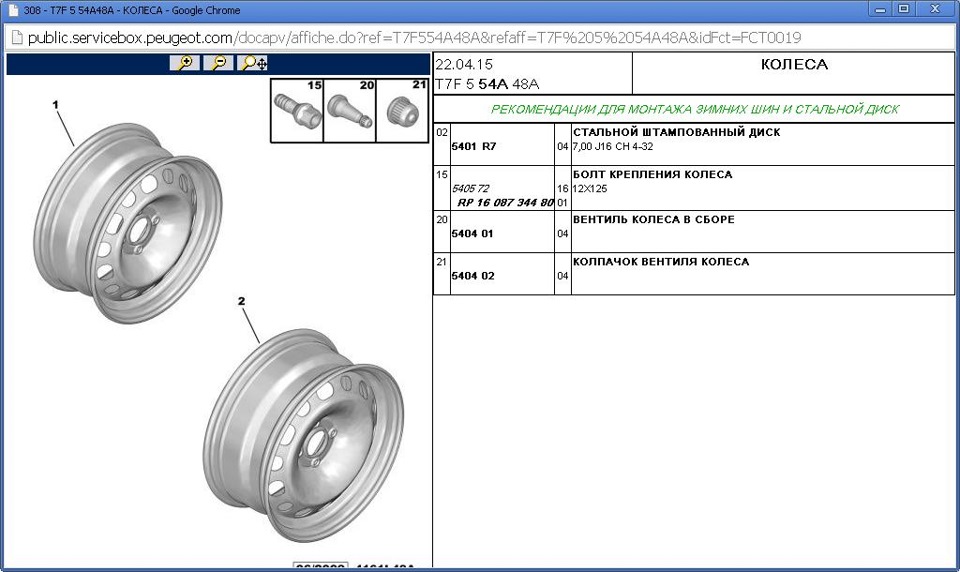Click callout label 1 in diagram

[x=55, y=105]
